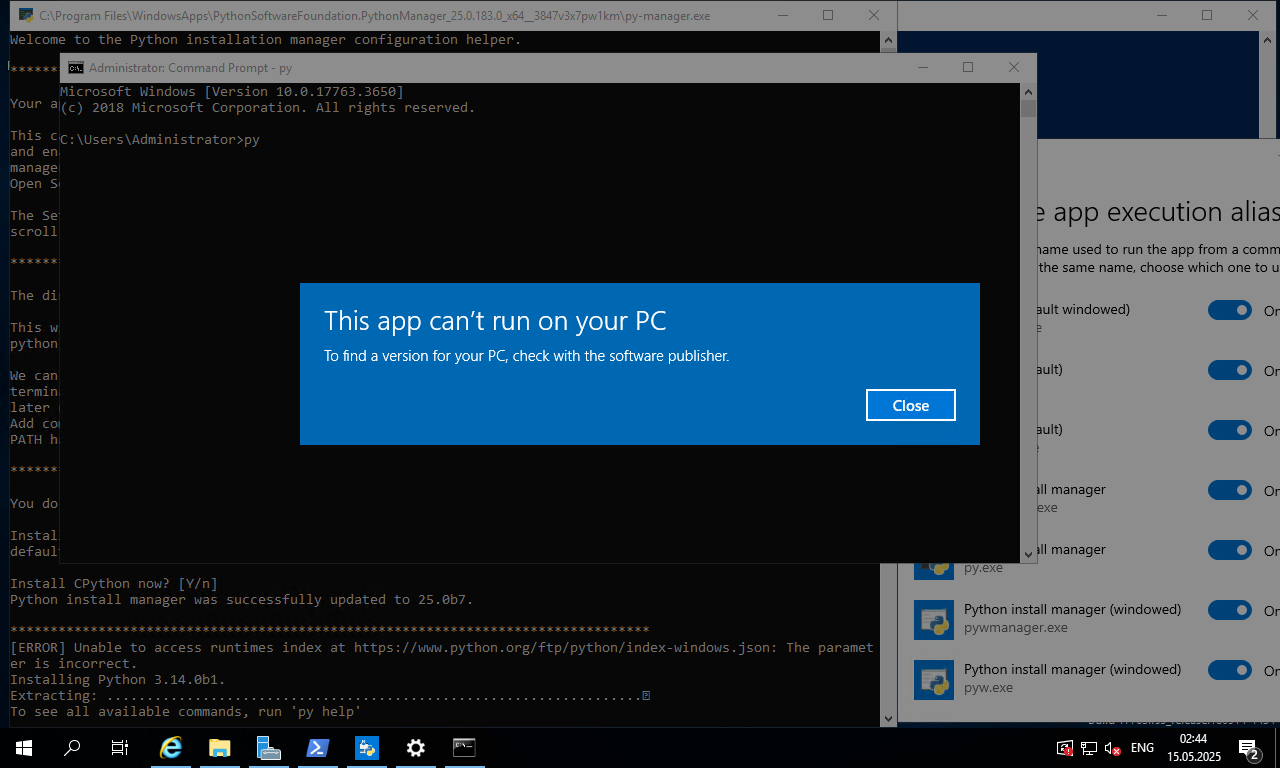This screenshot has width=1280, height=768.
Task: Switch to Command Prompt taskbar icon
Action: click(465, 747)
